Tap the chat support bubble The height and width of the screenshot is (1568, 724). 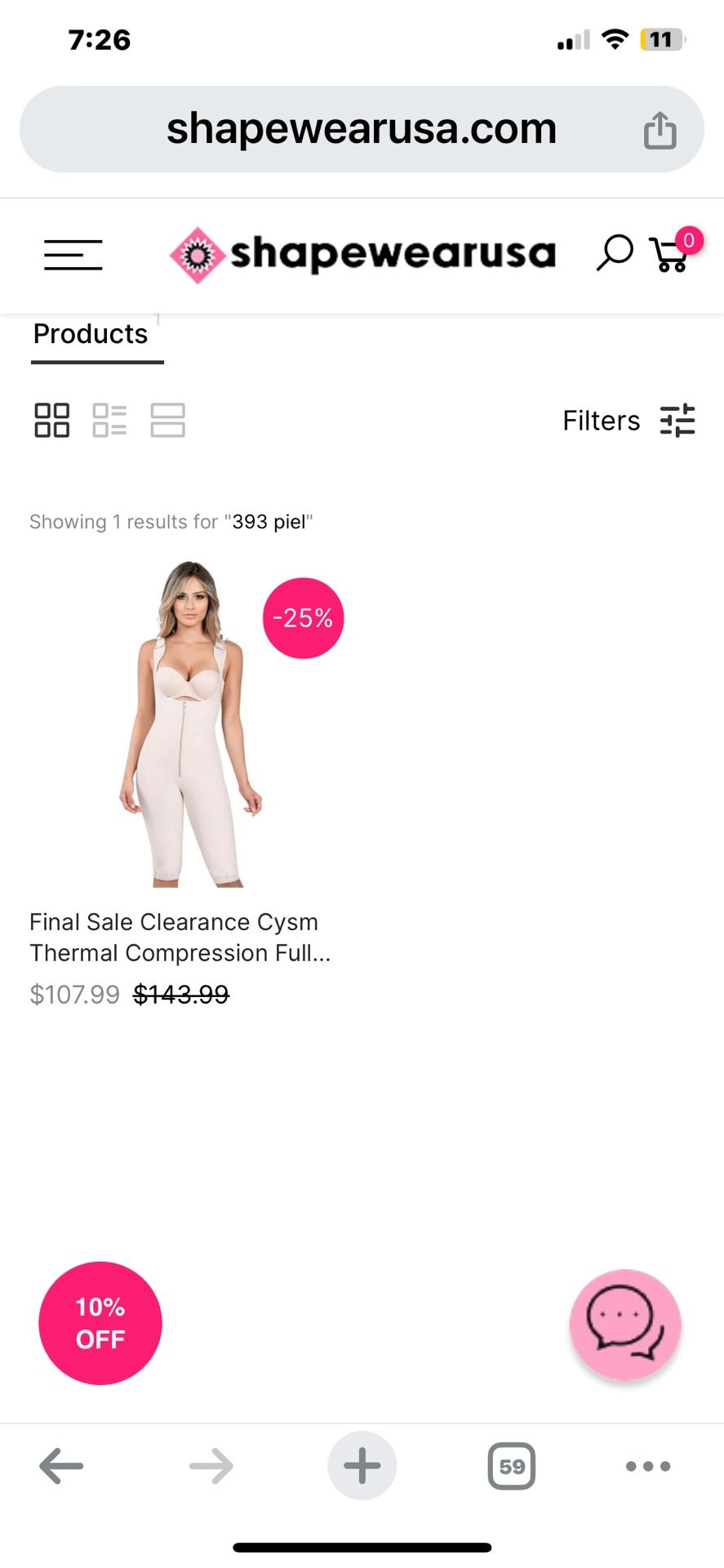click(x=624, y=1324)
